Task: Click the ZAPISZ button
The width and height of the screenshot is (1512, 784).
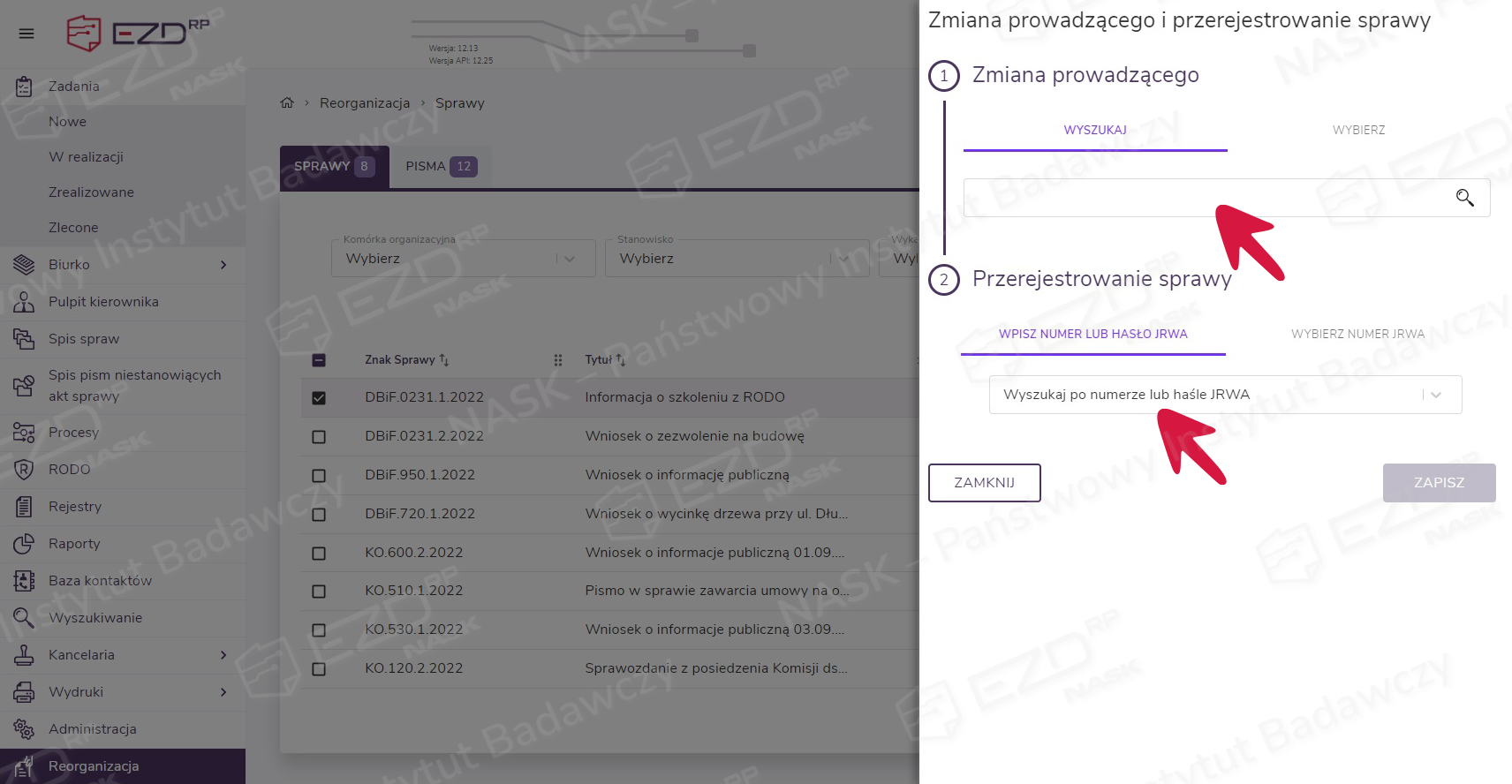Action: pos(1439,483)
